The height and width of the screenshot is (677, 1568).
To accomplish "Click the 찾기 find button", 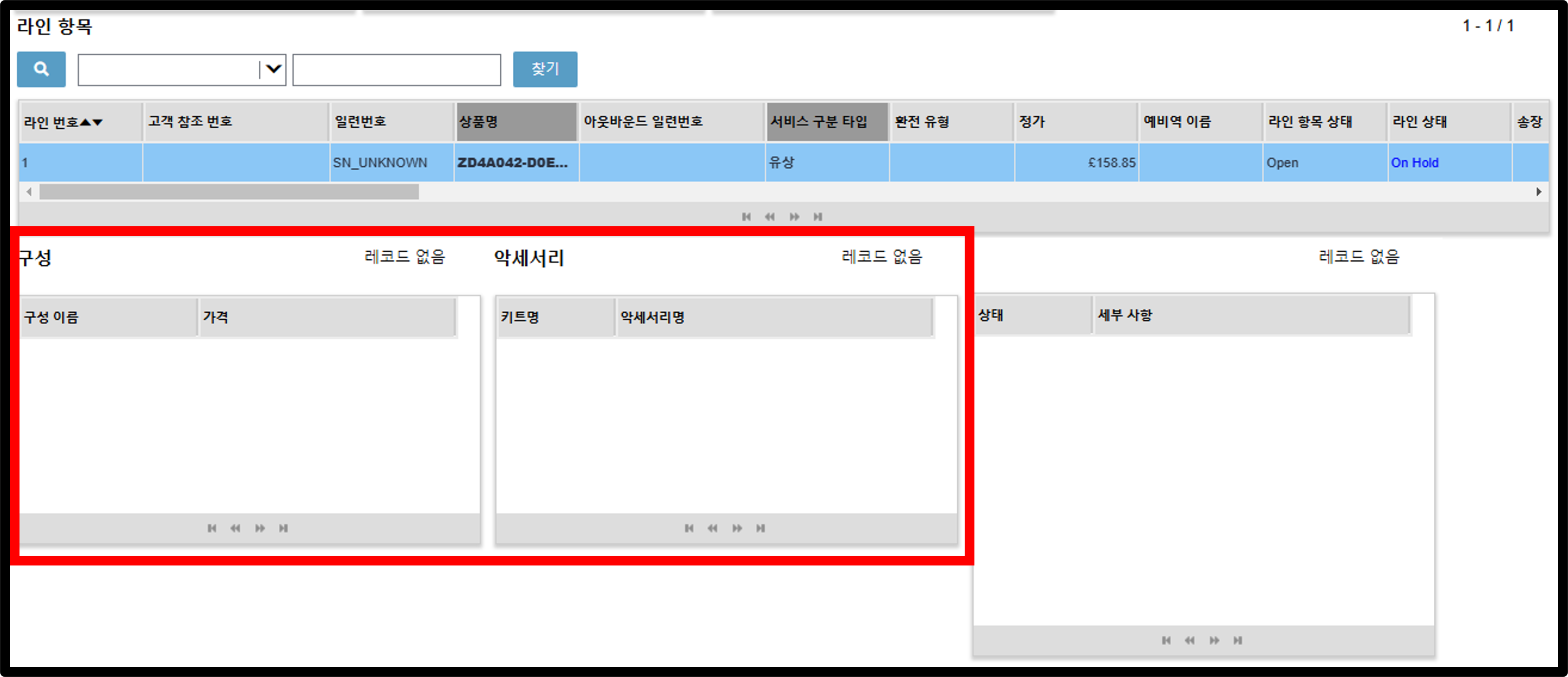I will click(x=545, y=69).
